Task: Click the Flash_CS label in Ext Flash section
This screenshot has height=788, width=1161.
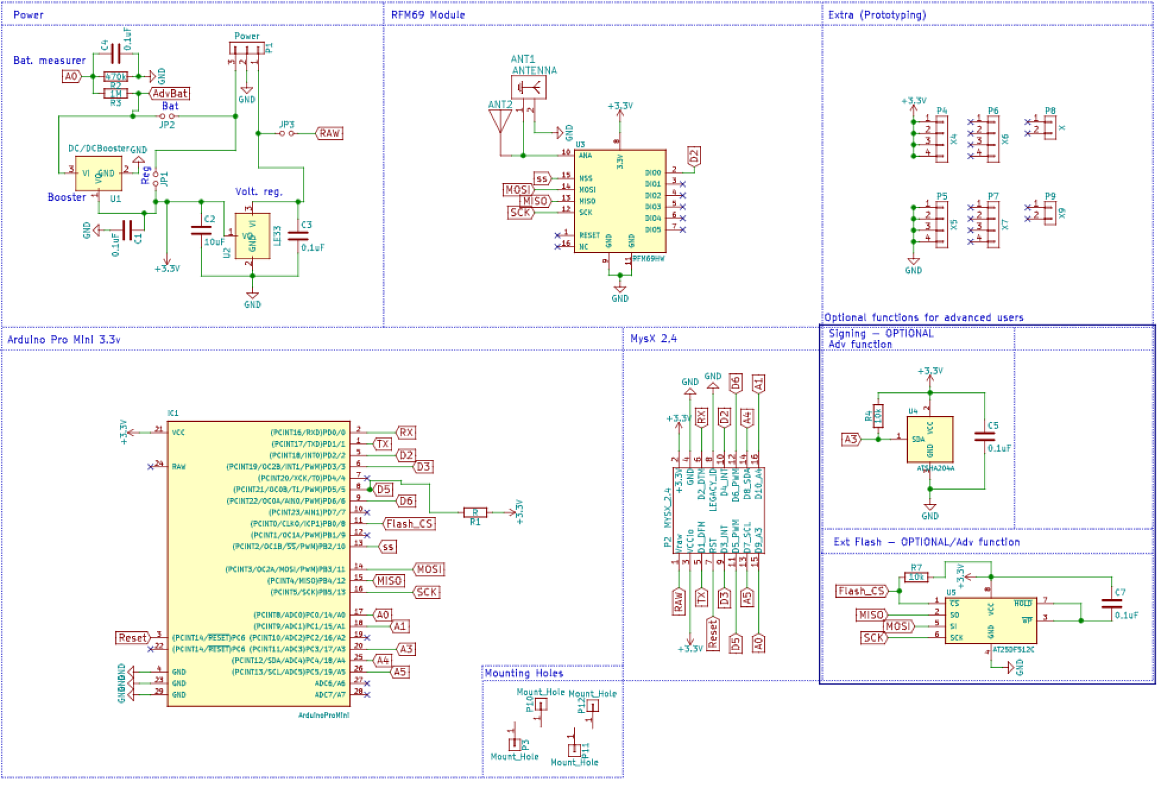Action: [x=862, y=591]
